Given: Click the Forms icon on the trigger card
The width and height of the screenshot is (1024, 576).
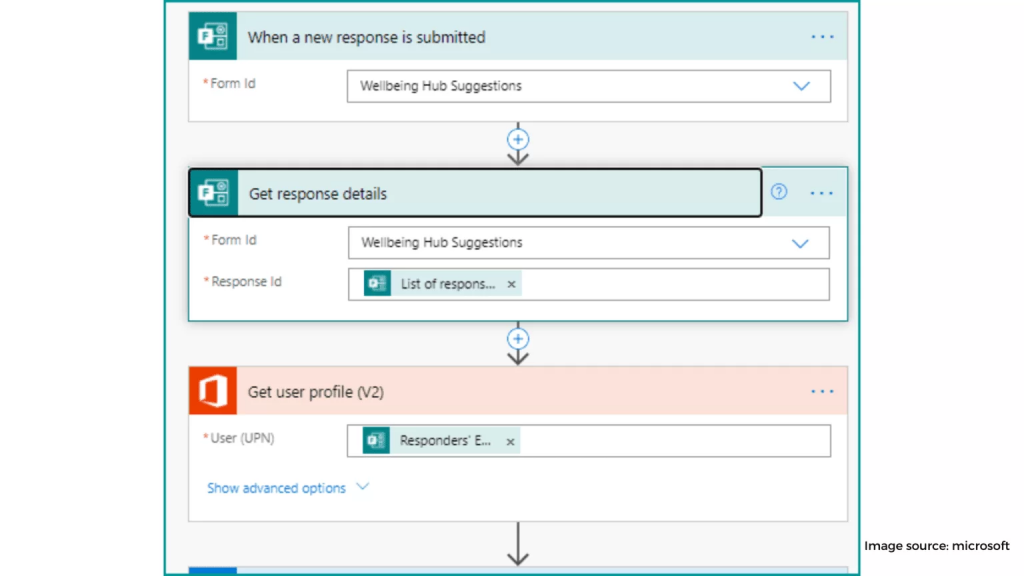Looking at the screenshot, I should [213, 37].
